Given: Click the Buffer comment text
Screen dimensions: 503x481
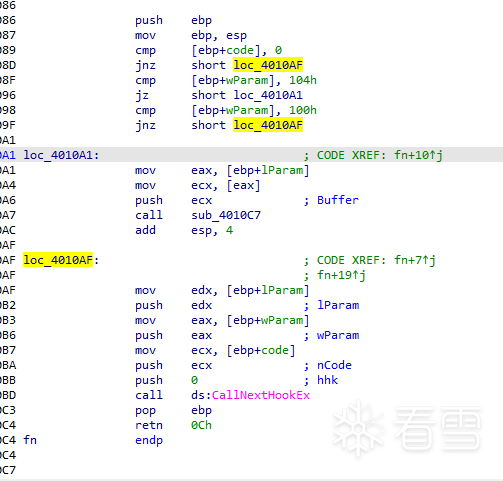Looking at the screenshot, I should 338,200.
